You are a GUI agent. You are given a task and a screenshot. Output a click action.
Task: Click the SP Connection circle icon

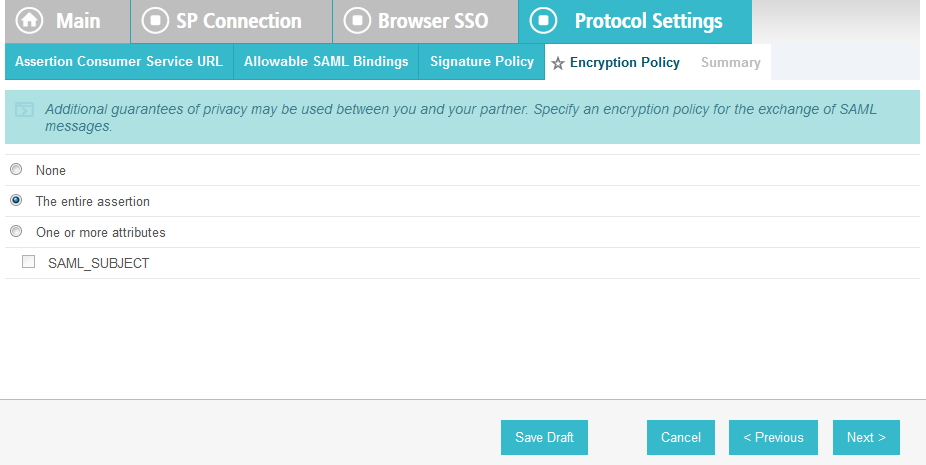pyautogui.click(x=155, y=21)
